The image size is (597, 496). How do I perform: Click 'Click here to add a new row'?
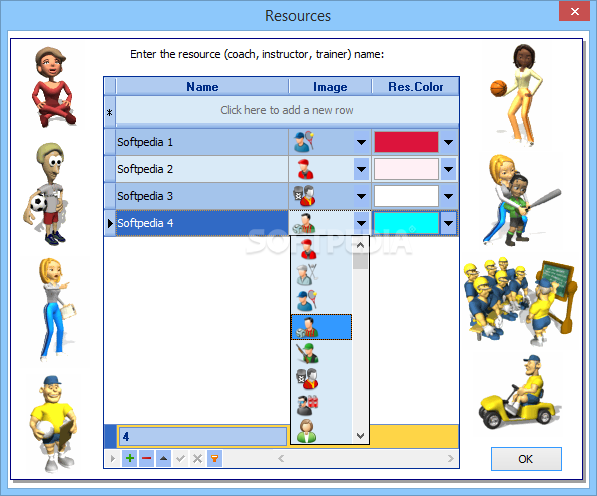pyautogui.click(x=287, y=110)
